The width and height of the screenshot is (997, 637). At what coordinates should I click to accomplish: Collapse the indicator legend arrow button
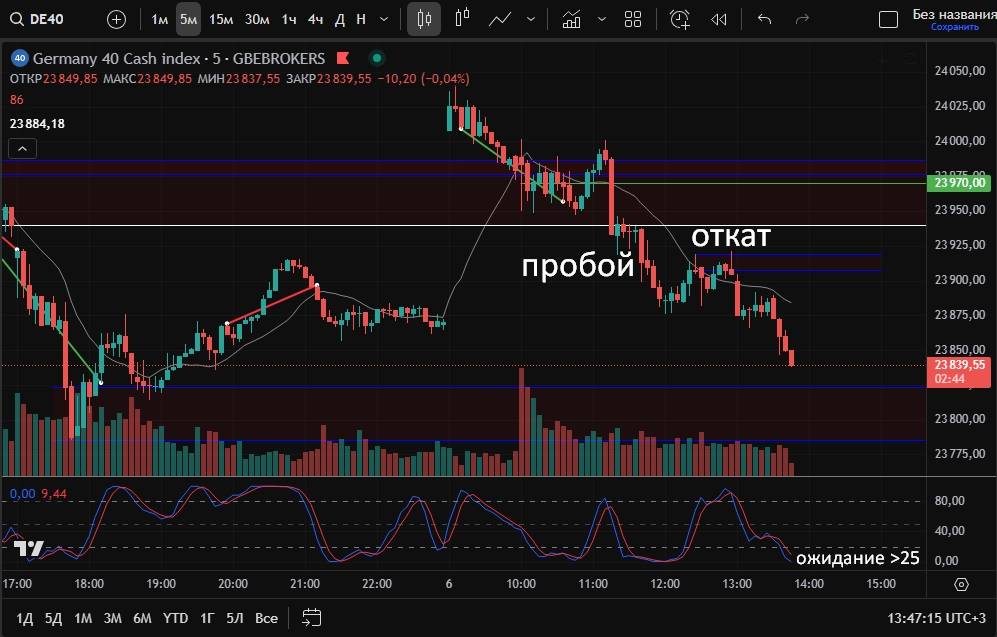tap(23, 149)
